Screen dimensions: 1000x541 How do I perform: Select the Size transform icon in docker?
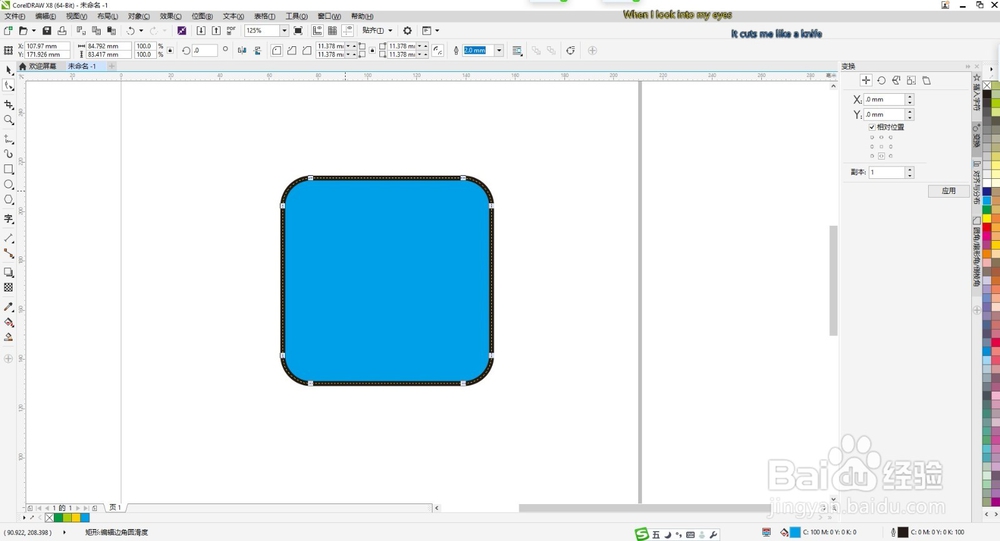pos(911,80)
